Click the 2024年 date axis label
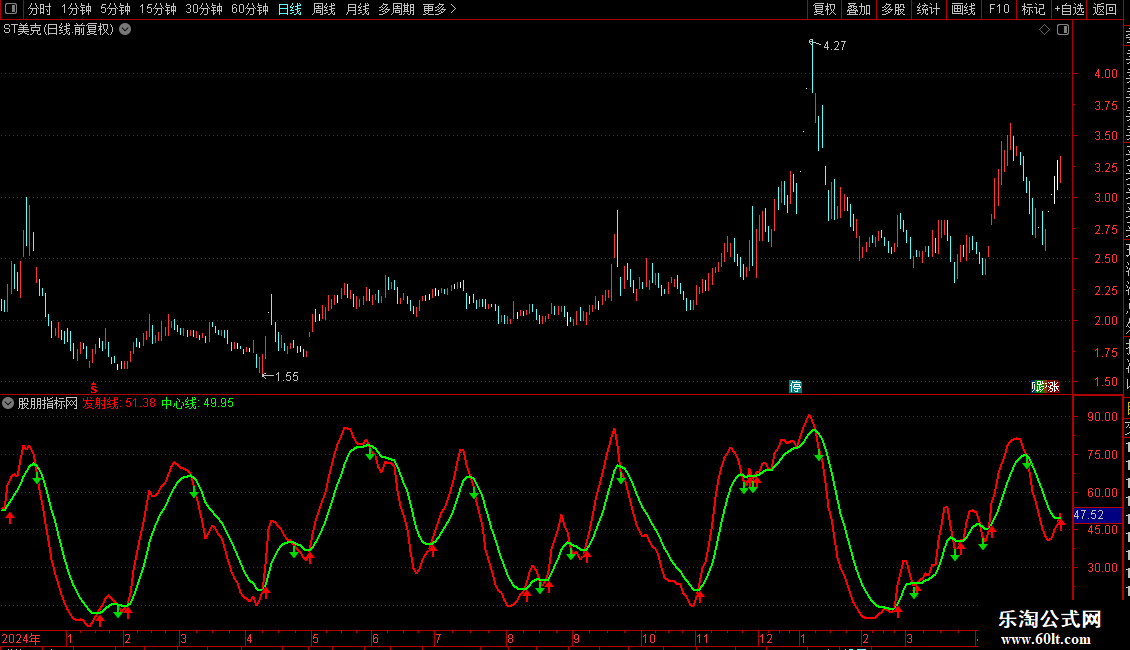 (21, 639)
